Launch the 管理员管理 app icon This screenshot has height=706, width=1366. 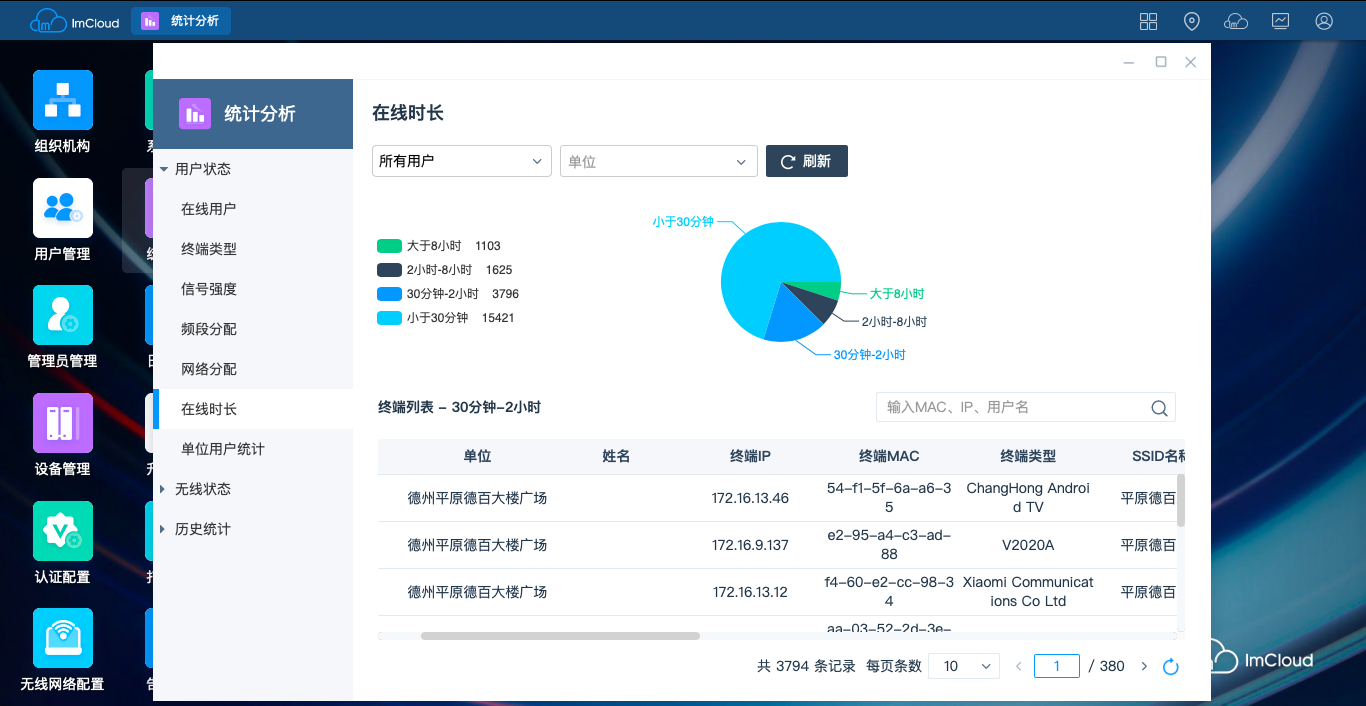pyautogui.click(x=63, y=316)
